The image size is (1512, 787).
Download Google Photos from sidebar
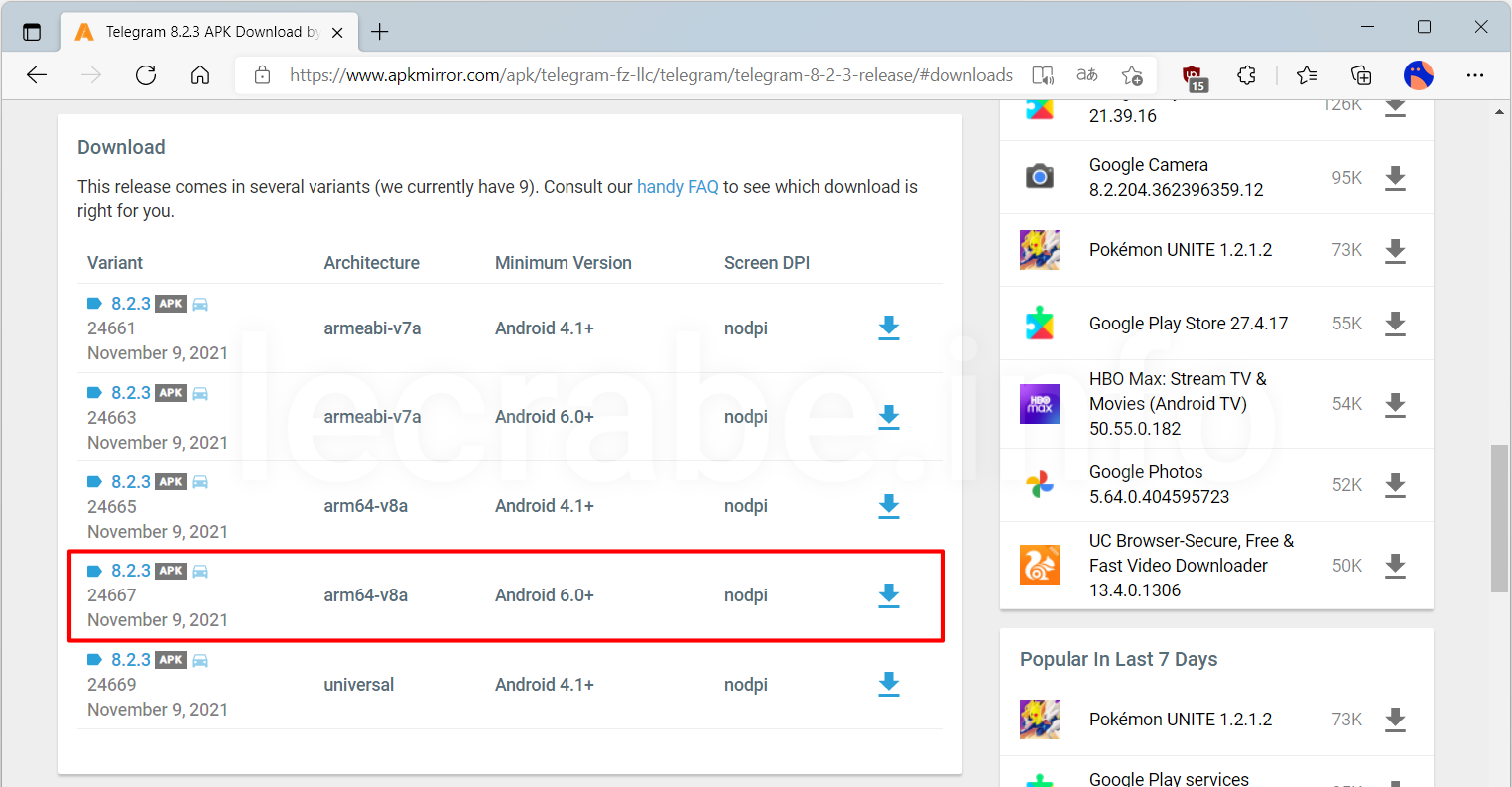[x=1395, y=485]
